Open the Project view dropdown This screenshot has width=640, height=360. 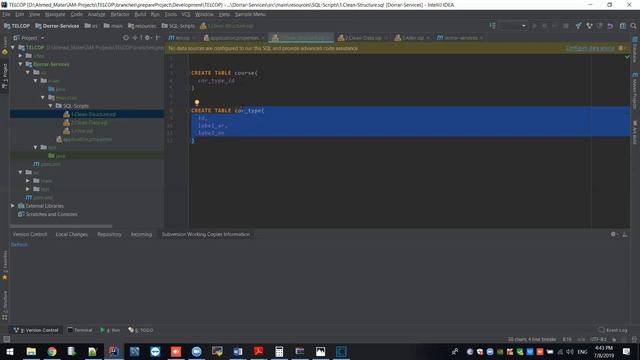[x=29, y=38]
